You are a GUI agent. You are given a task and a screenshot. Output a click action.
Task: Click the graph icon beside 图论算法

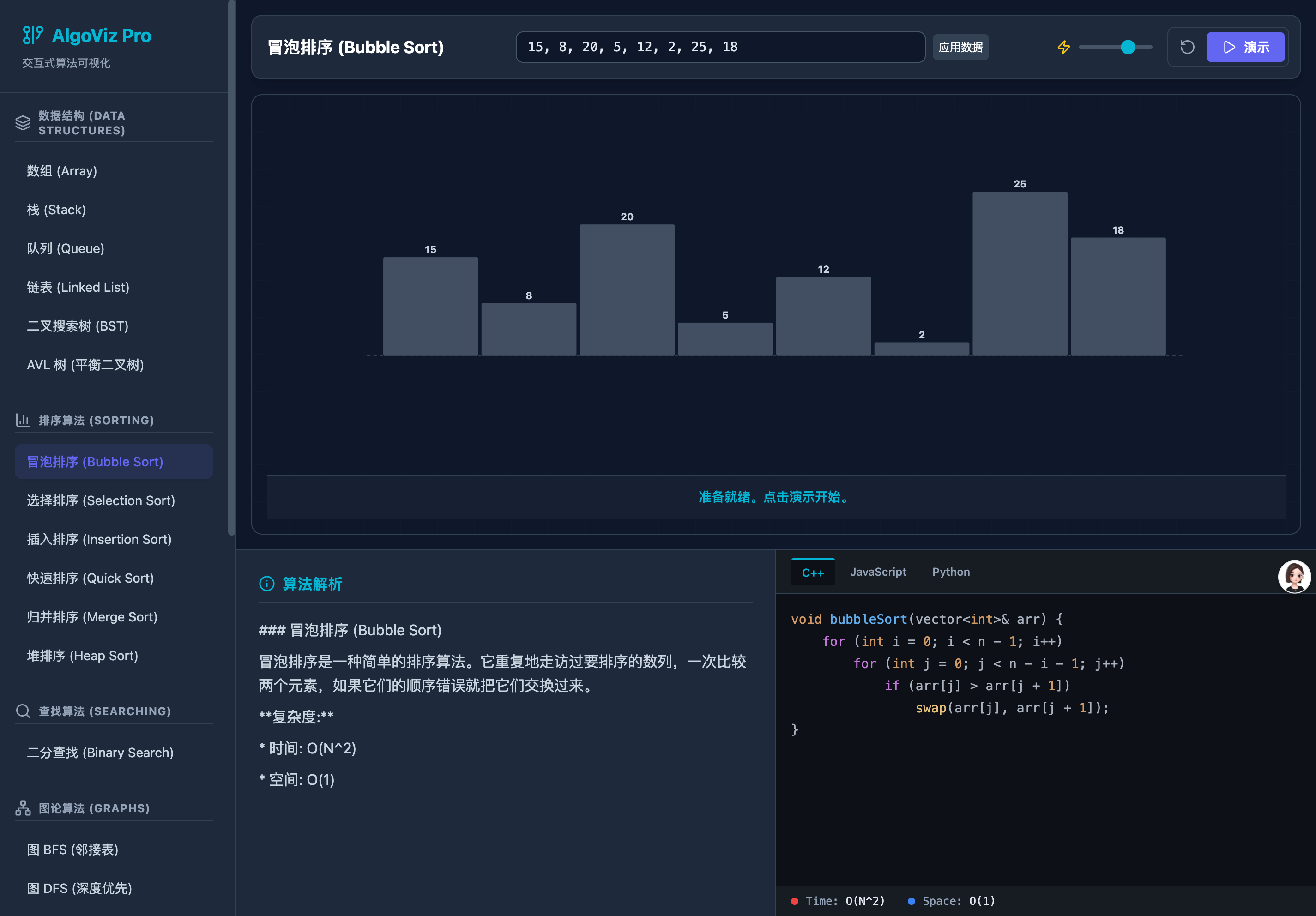coord(22,808)
